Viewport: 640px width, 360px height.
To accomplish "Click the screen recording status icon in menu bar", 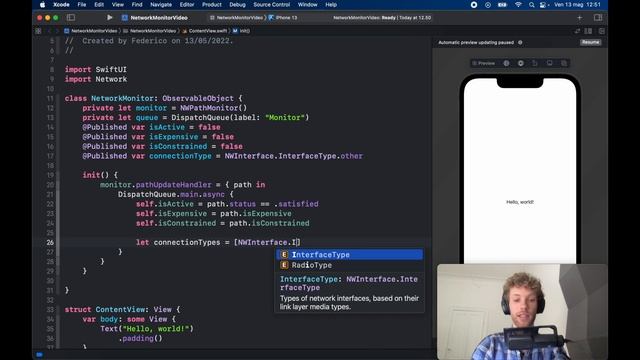I will click(474, 5).
